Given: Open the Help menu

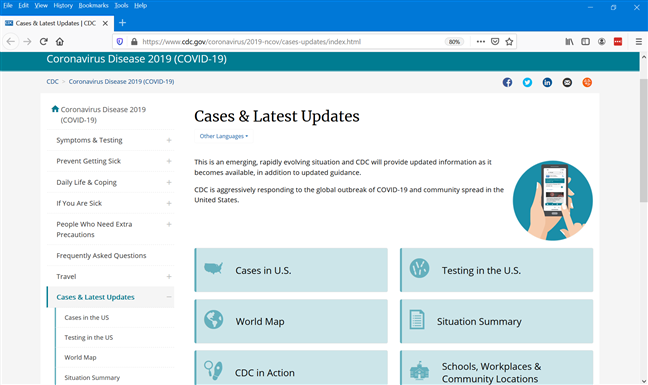Looking at the screenshot, I should (141, 5).
